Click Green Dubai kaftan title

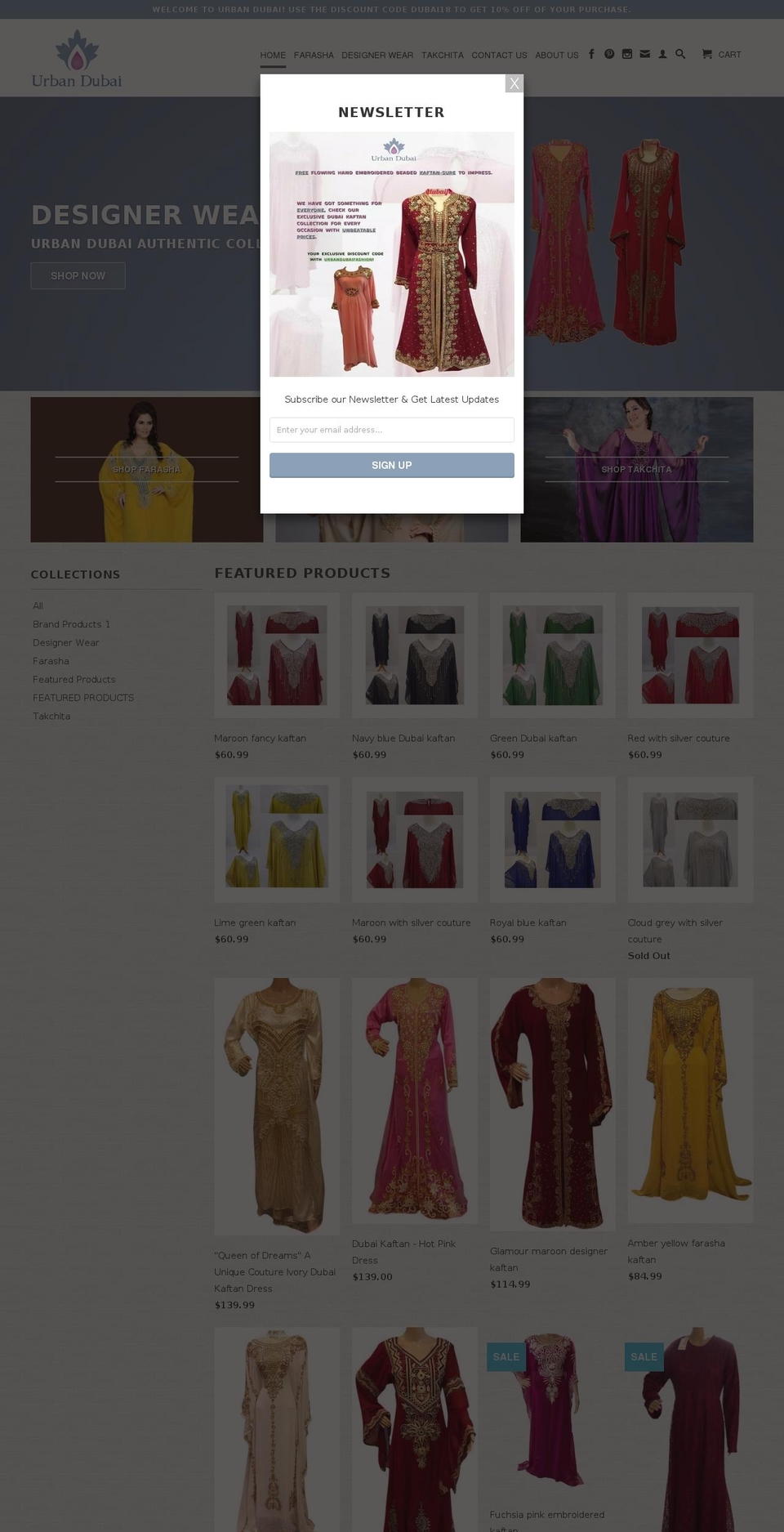pyautogui.click(x=533, y=738)
